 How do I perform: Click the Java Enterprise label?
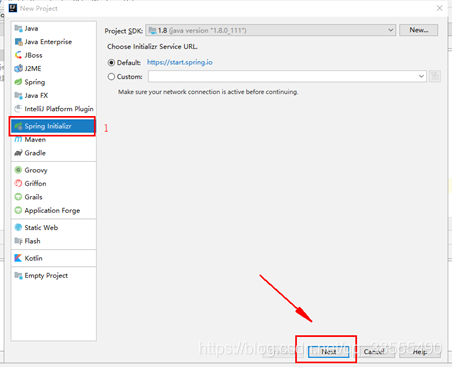click(48, 42)
